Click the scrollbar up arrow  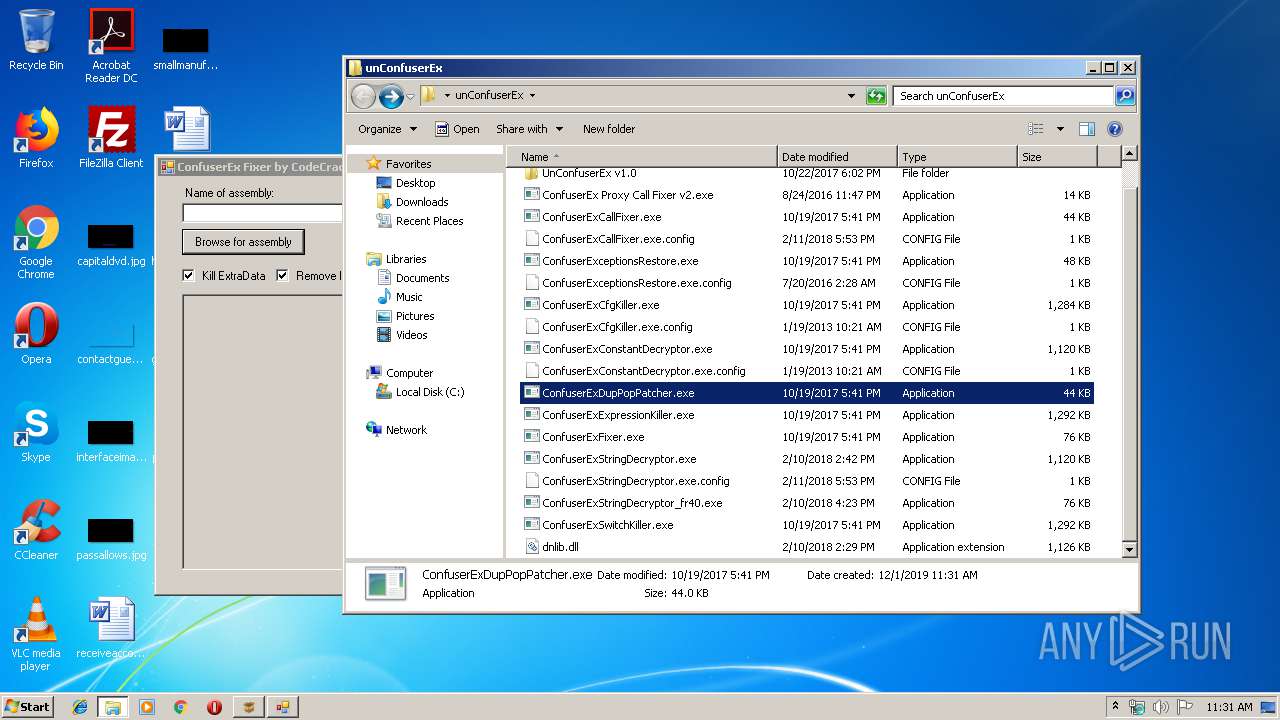click(x=1129, y=154)
